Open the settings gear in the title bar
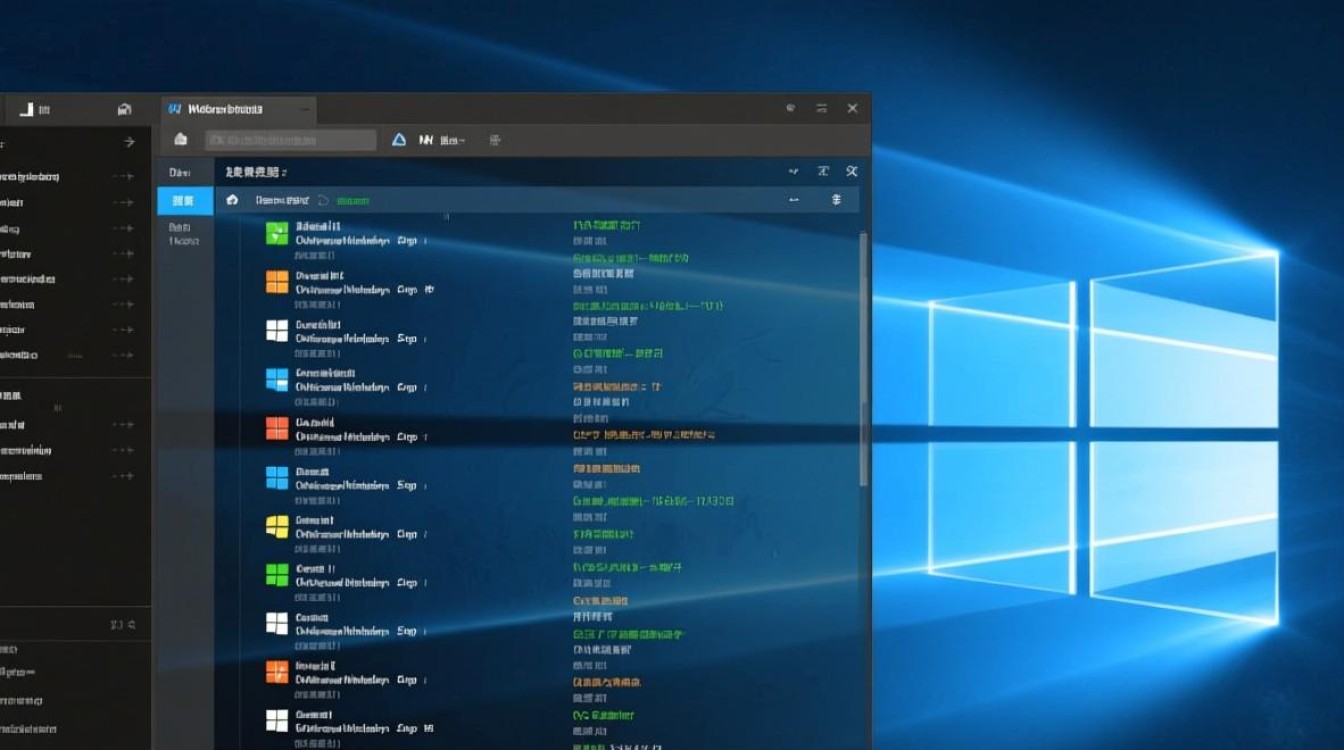The height and width of the screenshot is (750, 1344). [790, 108]
